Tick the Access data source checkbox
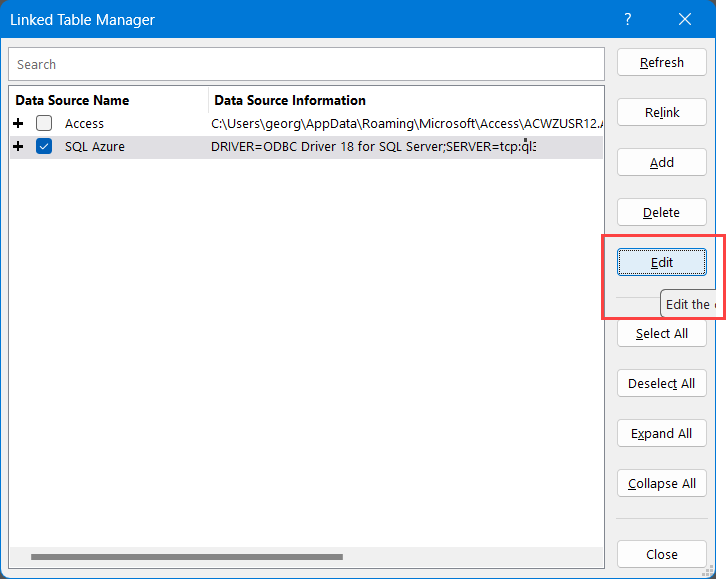Viewport: 726px width, 579px height. (x=44, y=123)
